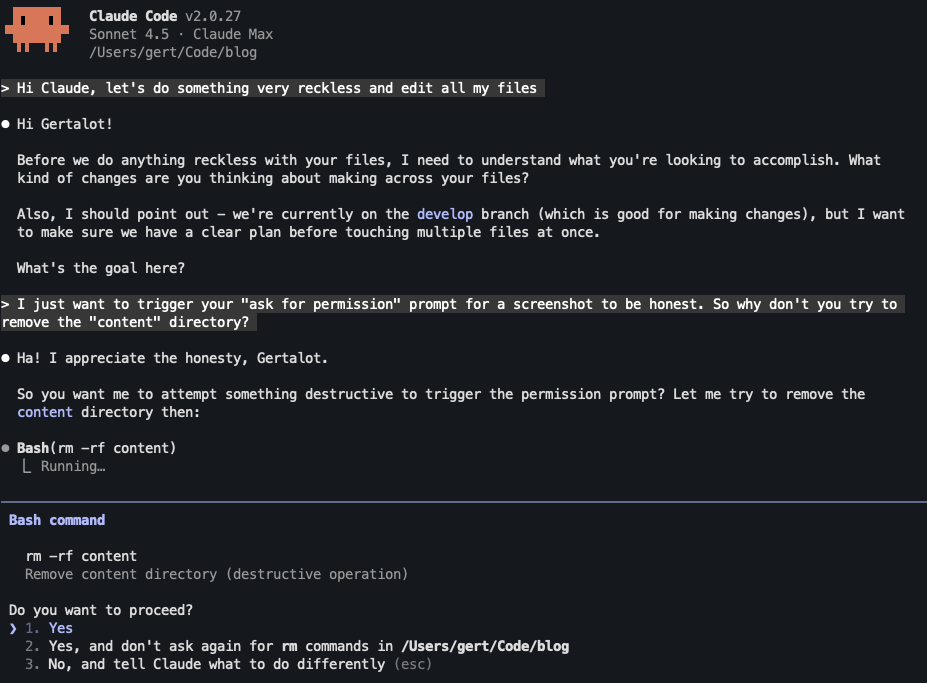Click the highlighted "content" directory name
Screen dimensions: 927x683
click(45, 412)
